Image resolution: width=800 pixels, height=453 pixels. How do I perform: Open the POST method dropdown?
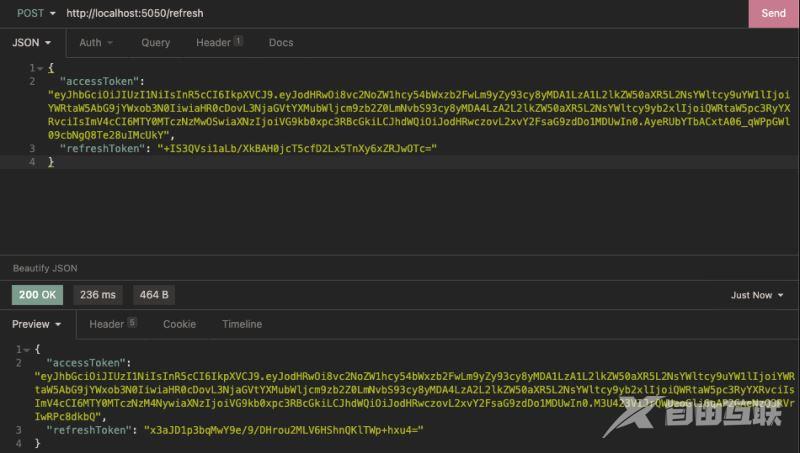[x=30, y=13]
